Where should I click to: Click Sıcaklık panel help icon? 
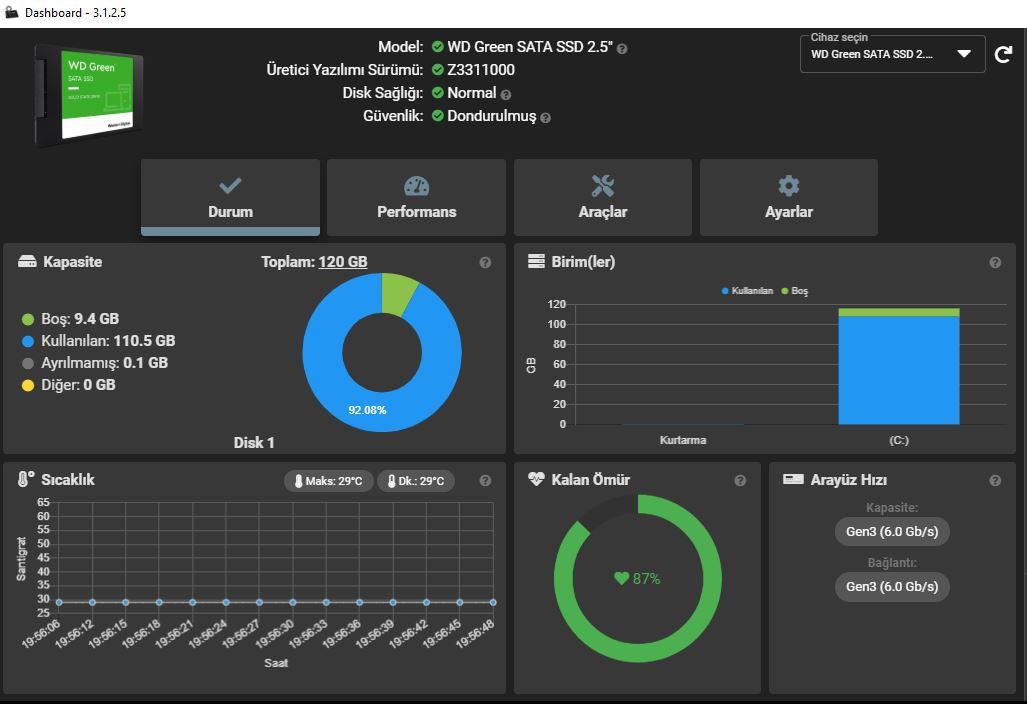[x=485, y=481]
